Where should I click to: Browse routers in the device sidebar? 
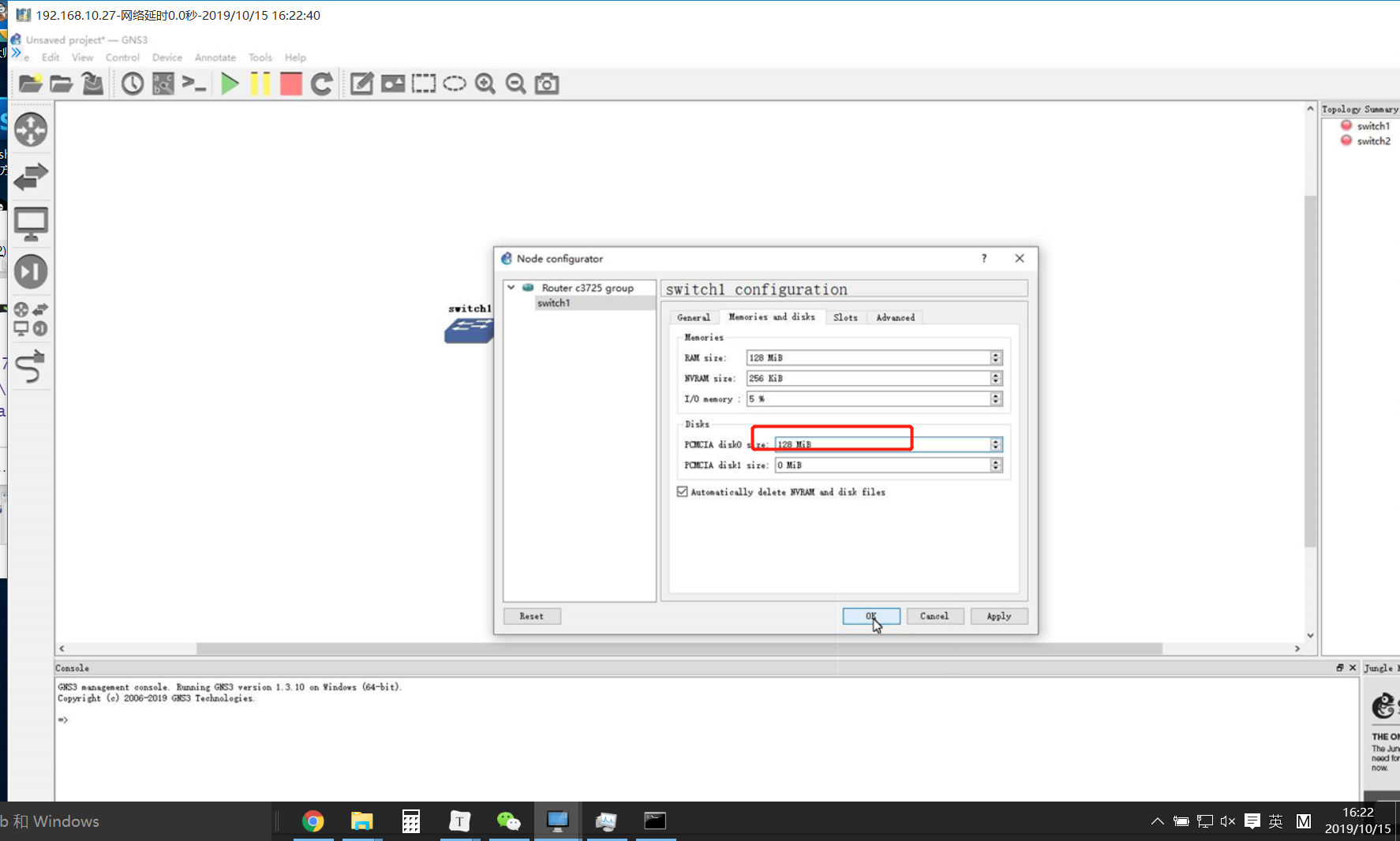click(31, 130)
